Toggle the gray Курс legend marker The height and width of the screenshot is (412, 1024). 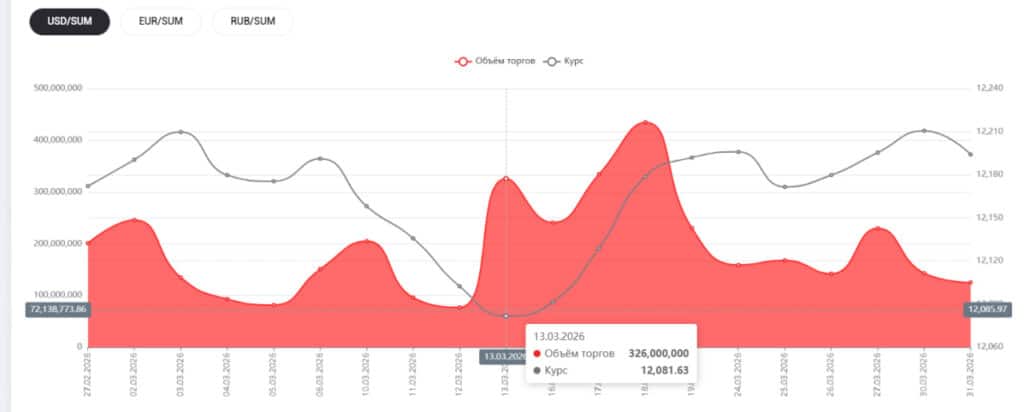pos(551,62)
